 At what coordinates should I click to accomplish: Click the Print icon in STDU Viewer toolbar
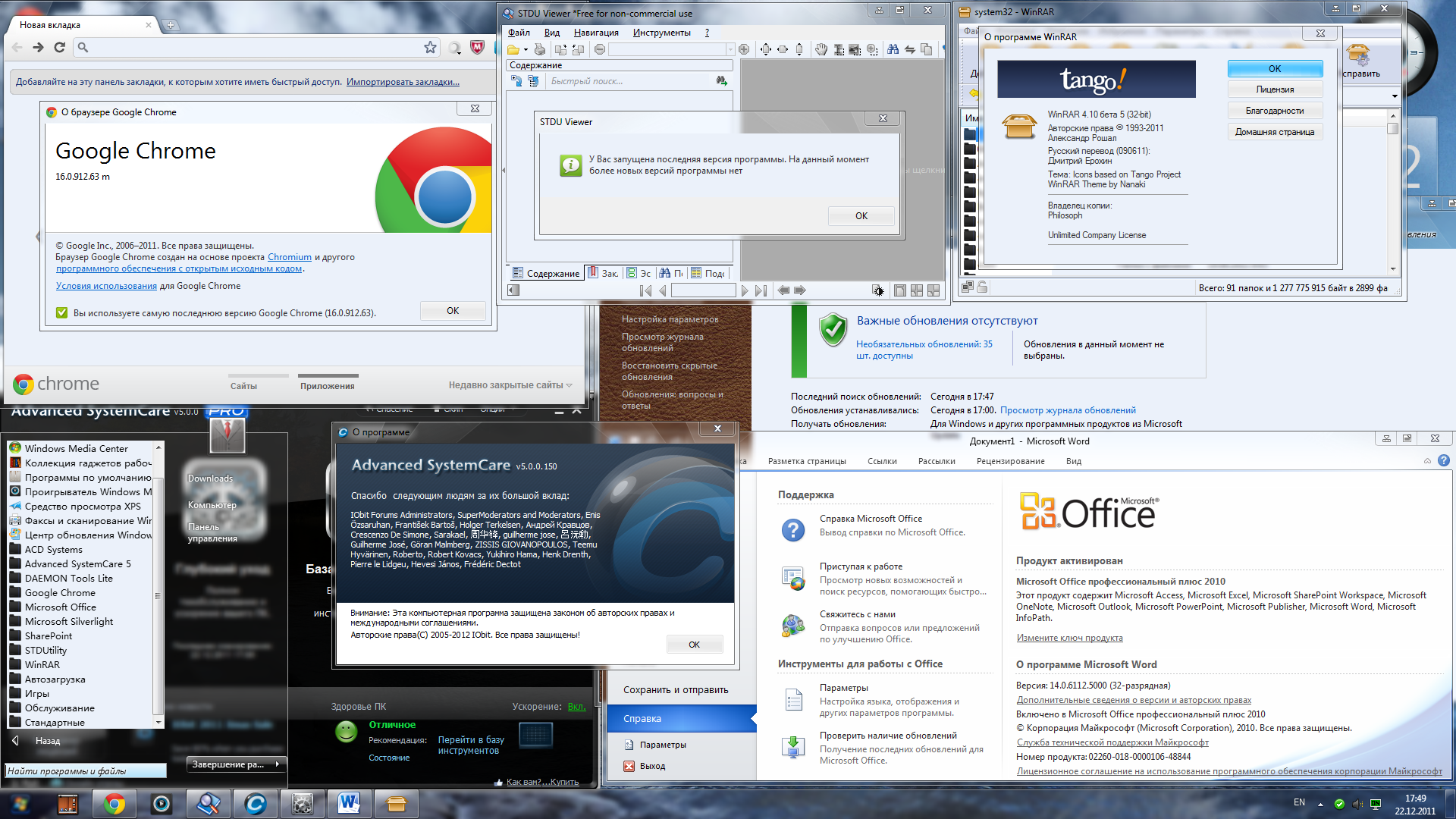point(539,50)
